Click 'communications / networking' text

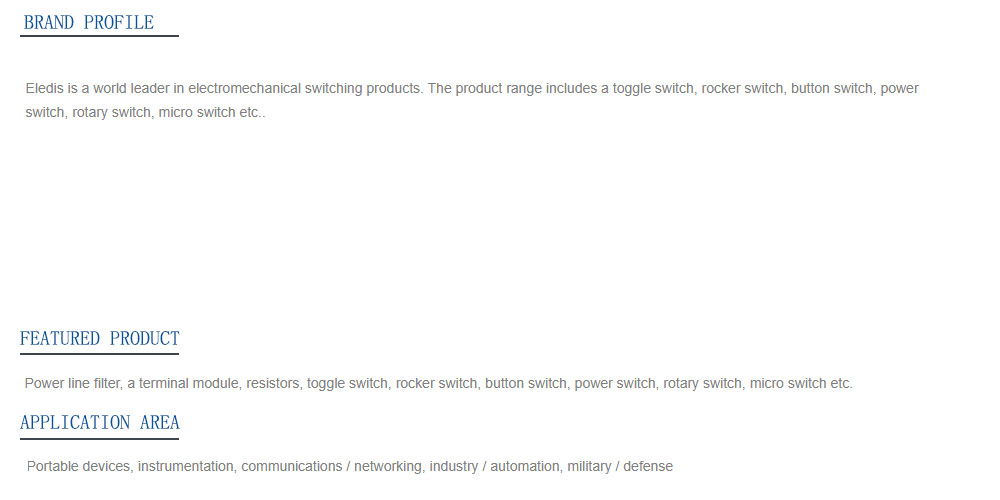coord(330,466)
